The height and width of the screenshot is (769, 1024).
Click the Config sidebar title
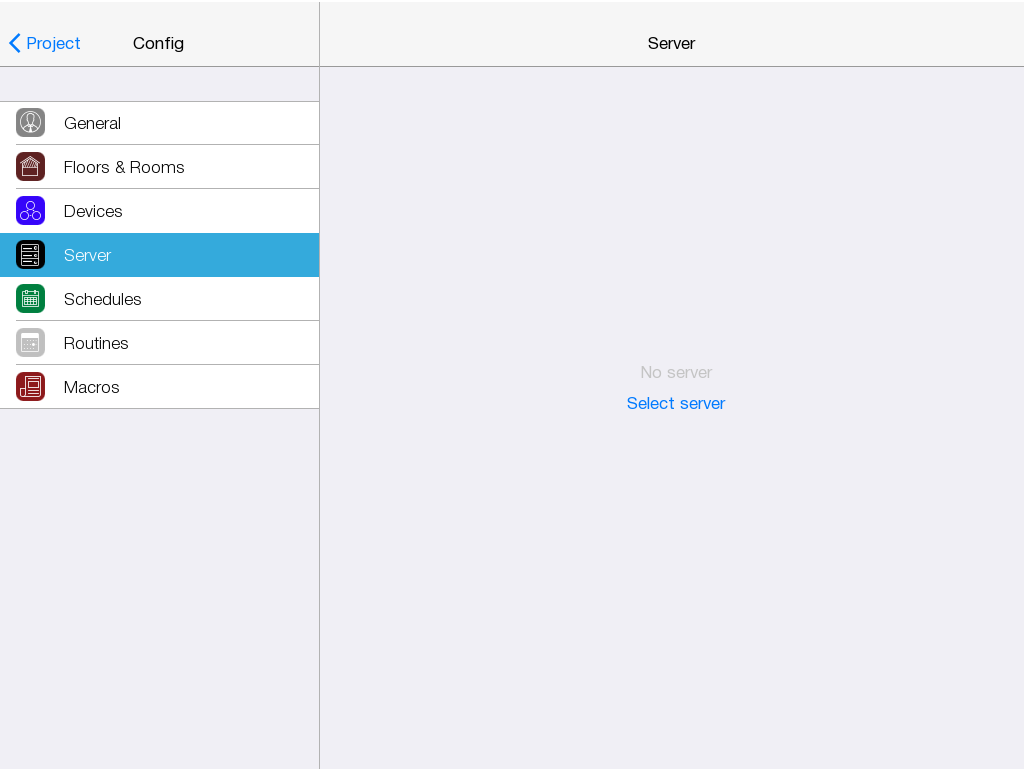pos(158,43)
